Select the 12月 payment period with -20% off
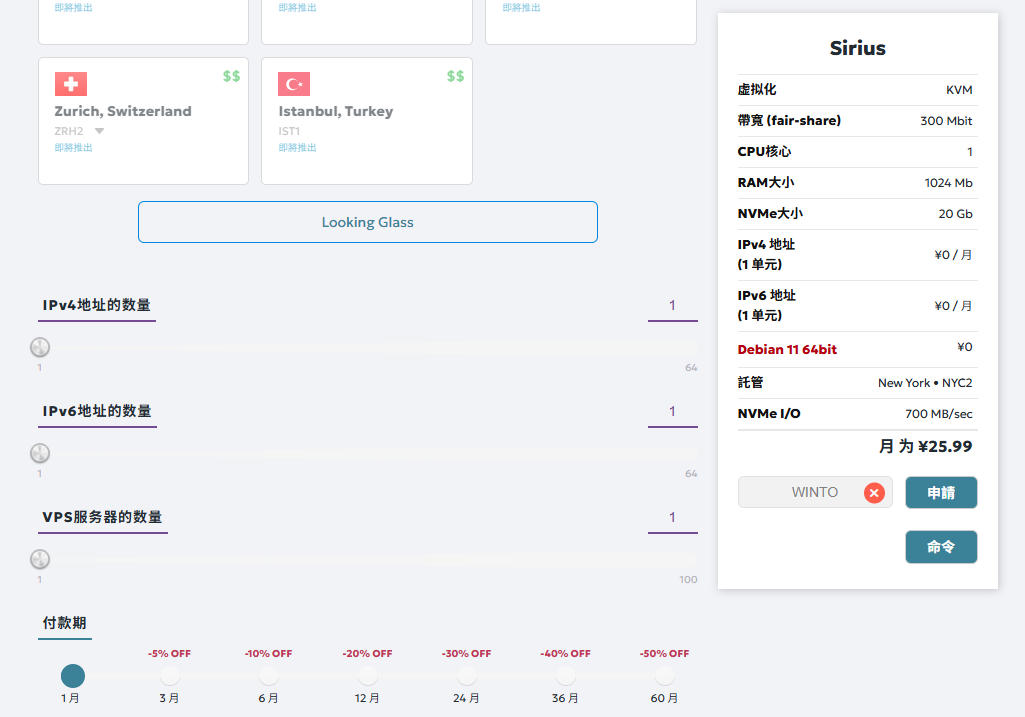 [367, 677]
